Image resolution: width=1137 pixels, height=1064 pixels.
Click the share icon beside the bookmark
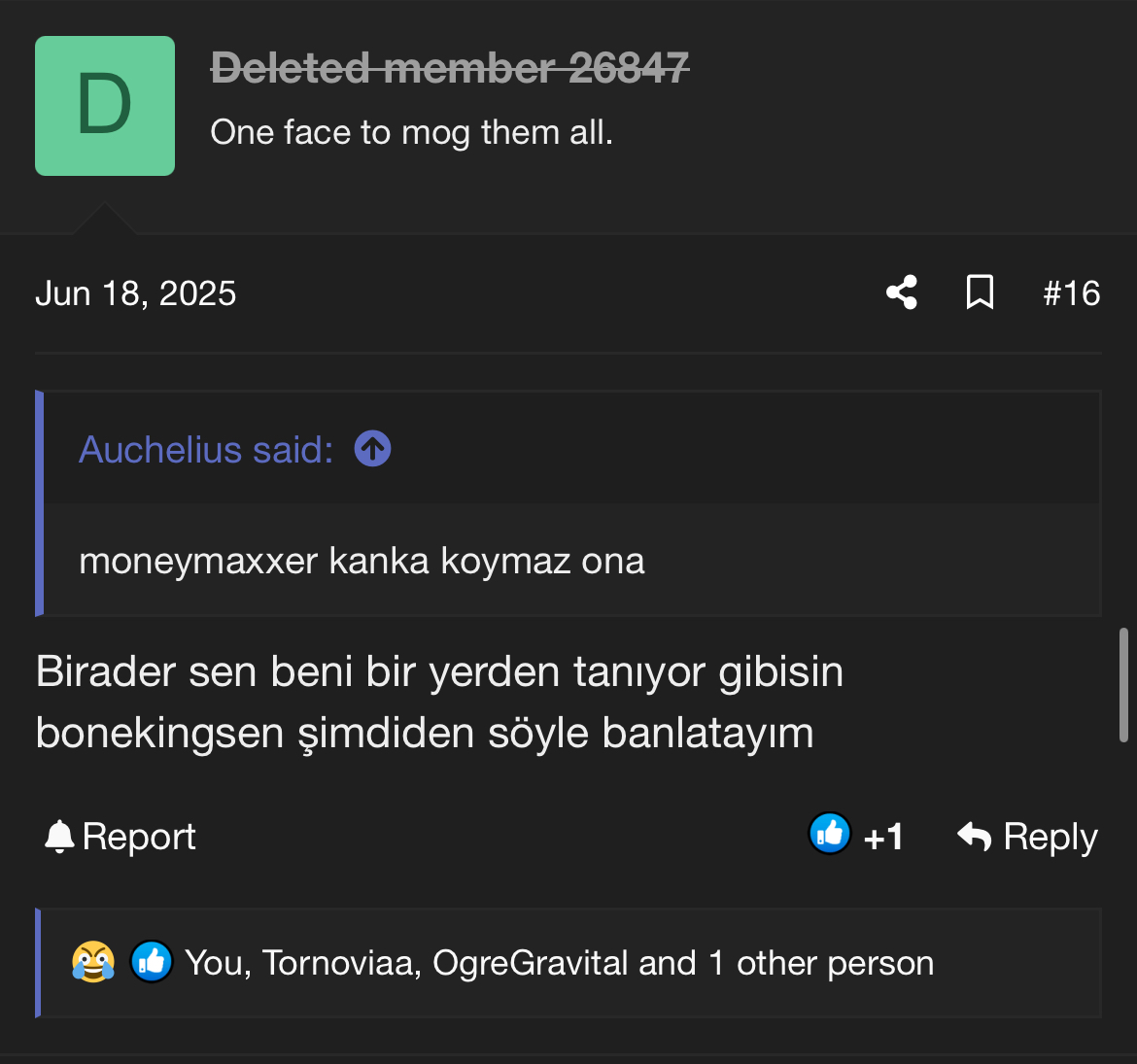coord(902,292)
